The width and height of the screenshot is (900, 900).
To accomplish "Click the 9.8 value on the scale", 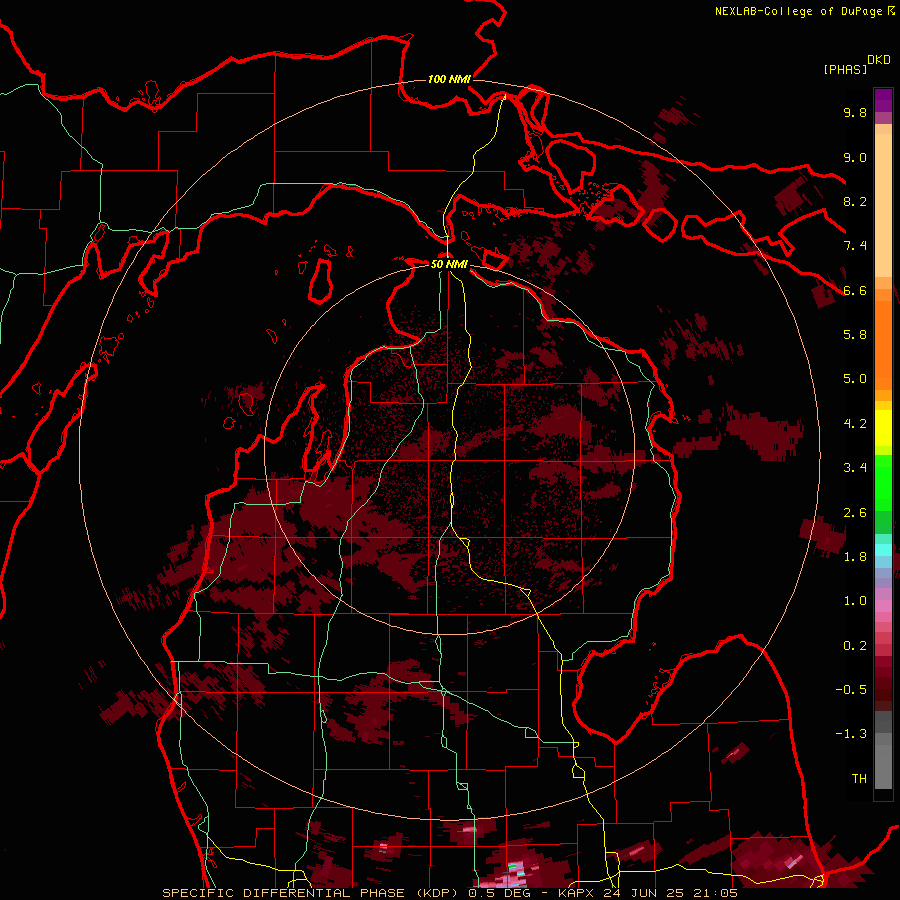I will click(855, 112).
